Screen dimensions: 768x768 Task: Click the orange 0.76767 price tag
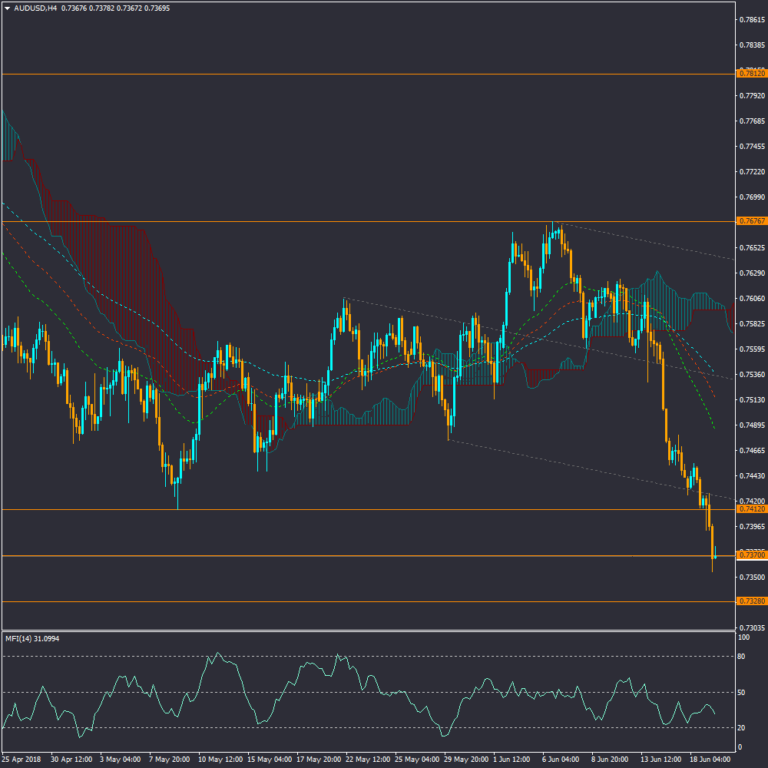click(751, 221)
